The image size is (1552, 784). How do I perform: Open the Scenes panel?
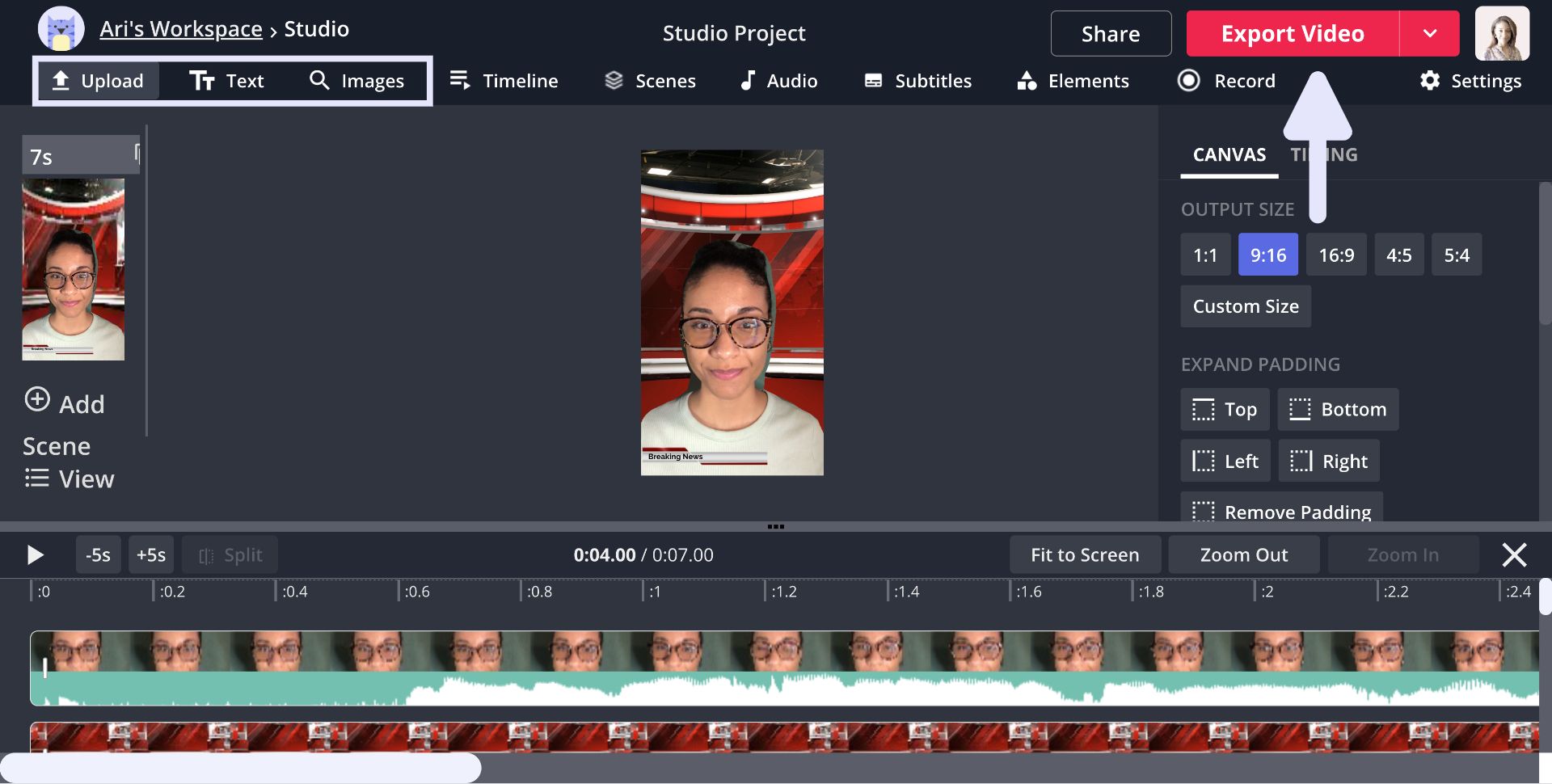[x=650, y=81]
